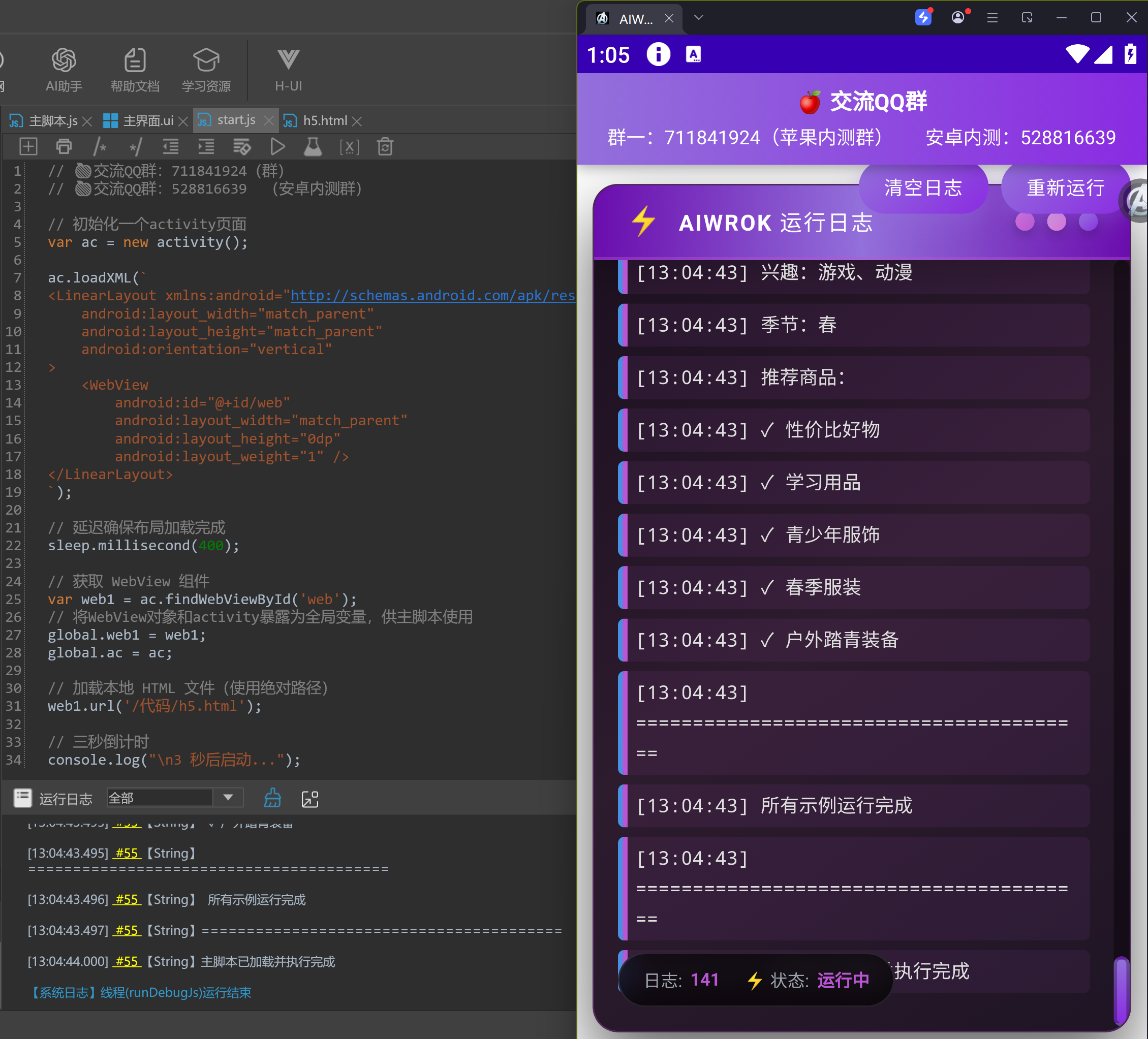Click the format code icon
The height and width of the screenshot is (1039, 1148).
pyautogui.click(x=242, y=147)
